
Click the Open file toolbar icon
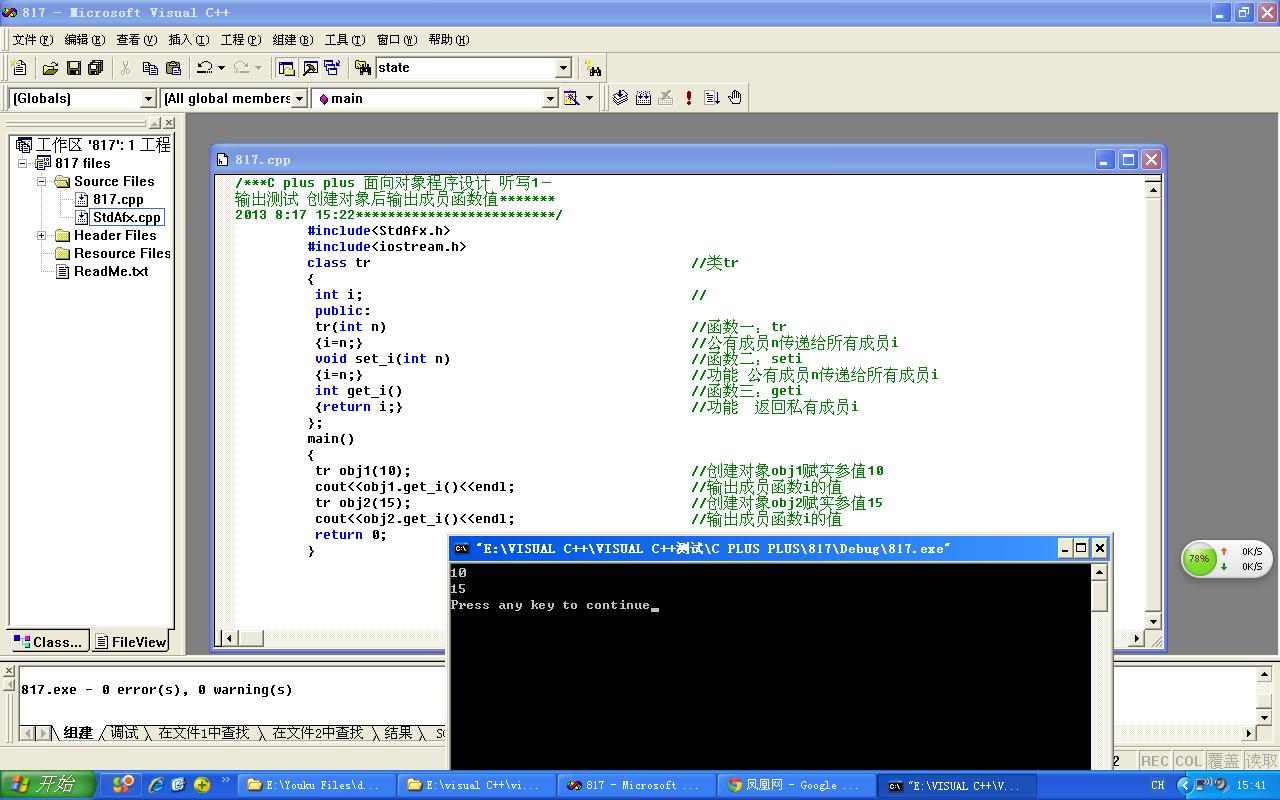[50, 68]
